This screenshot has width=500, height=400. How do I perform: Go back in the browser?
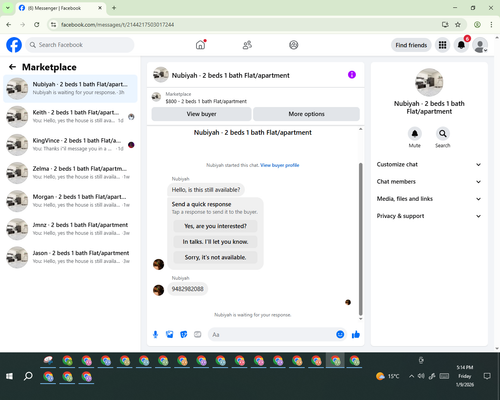click(9, 25)
